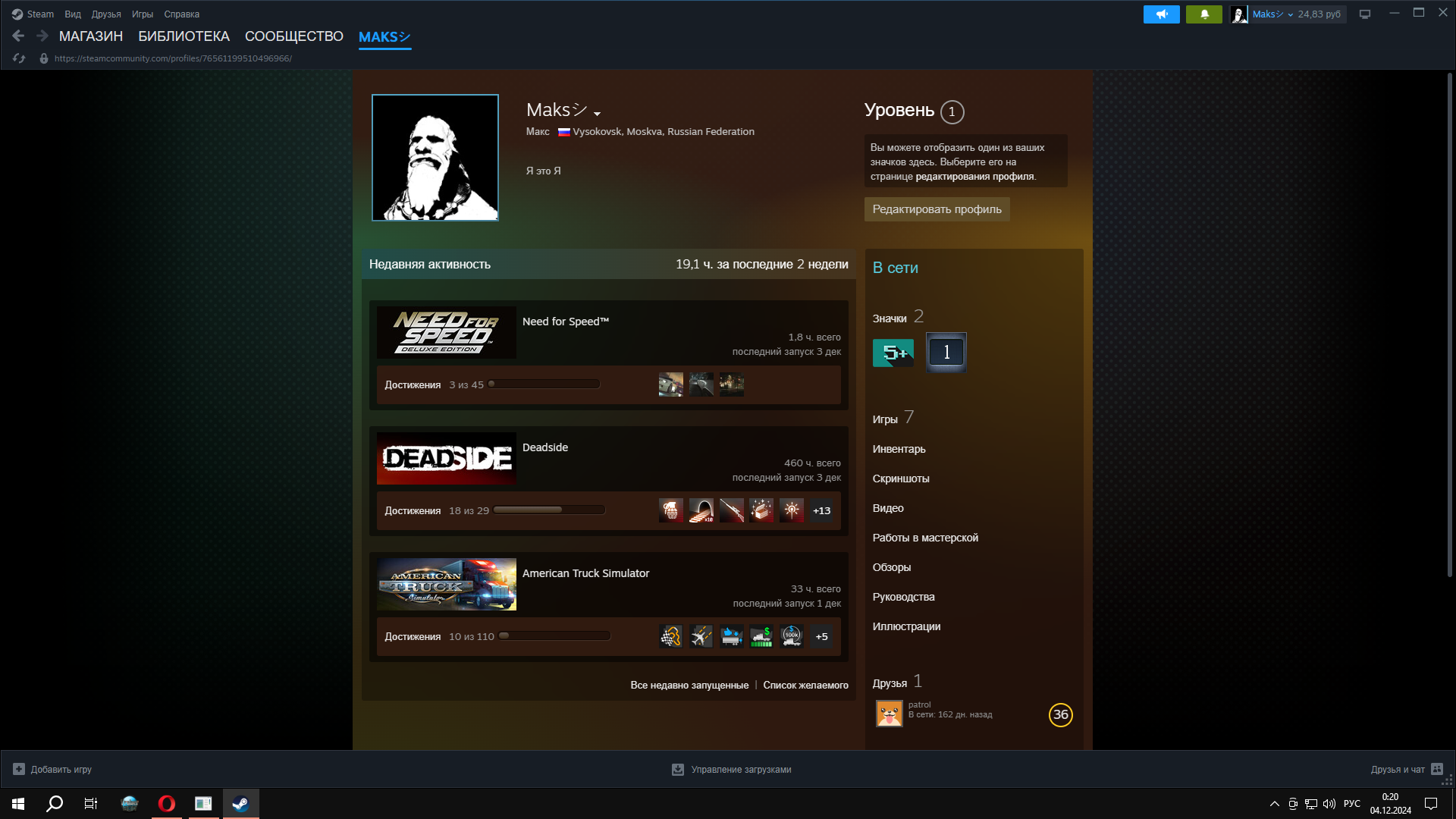
Task: Click Редактировать профиль button
Action: [937, 209]
